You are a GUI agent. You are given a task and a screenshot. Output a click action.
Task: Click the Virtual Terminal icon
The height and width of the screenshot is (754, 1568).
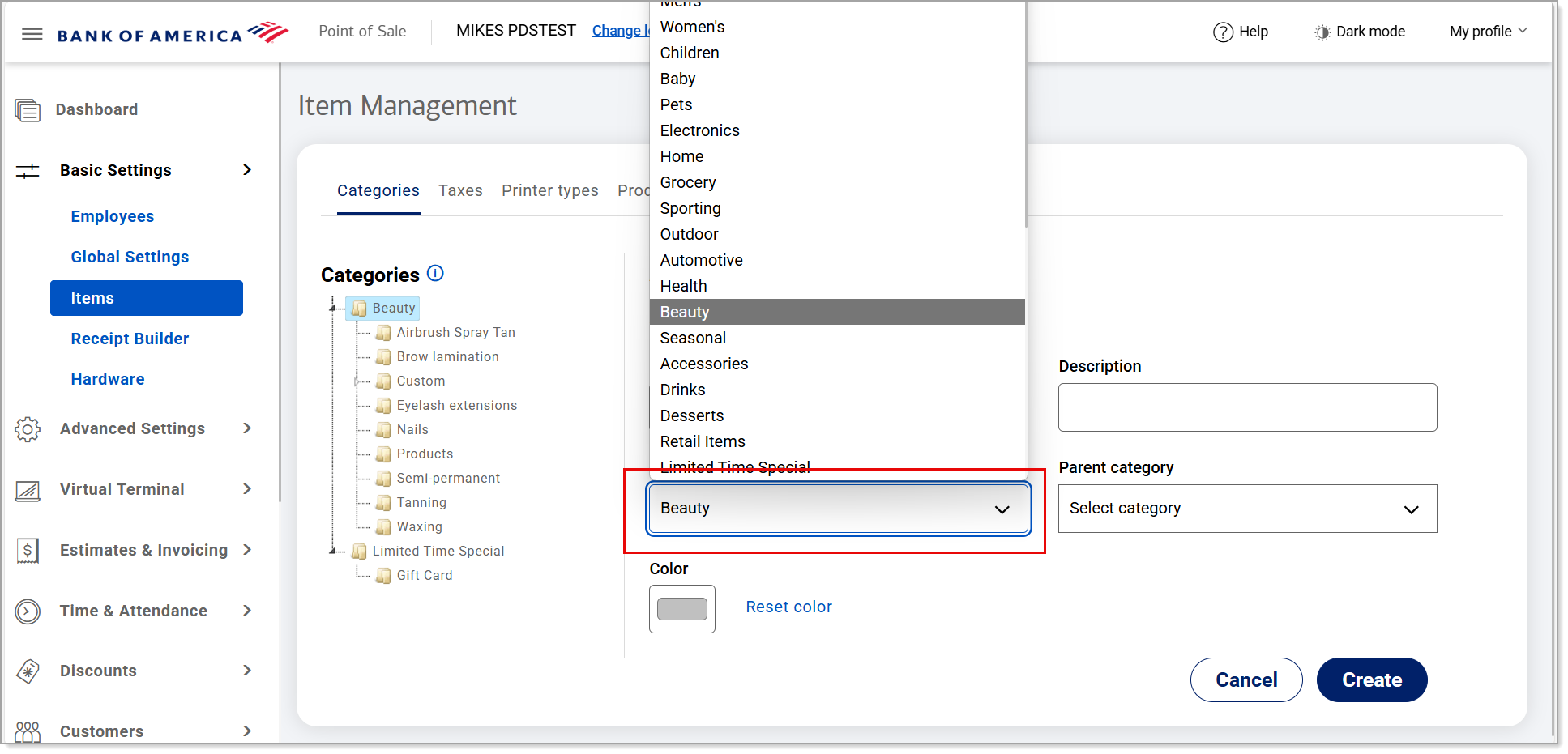(x=28, y=490)
